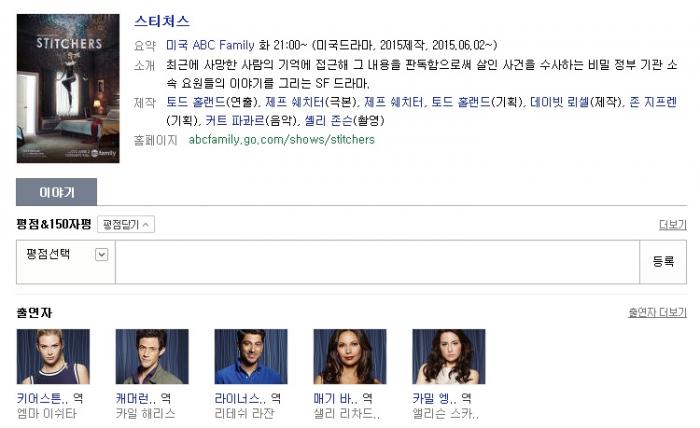Collapse ratings with 평점닫기 button
The width and height of the screenshot is (700, 428).
[x=126, y=224]
